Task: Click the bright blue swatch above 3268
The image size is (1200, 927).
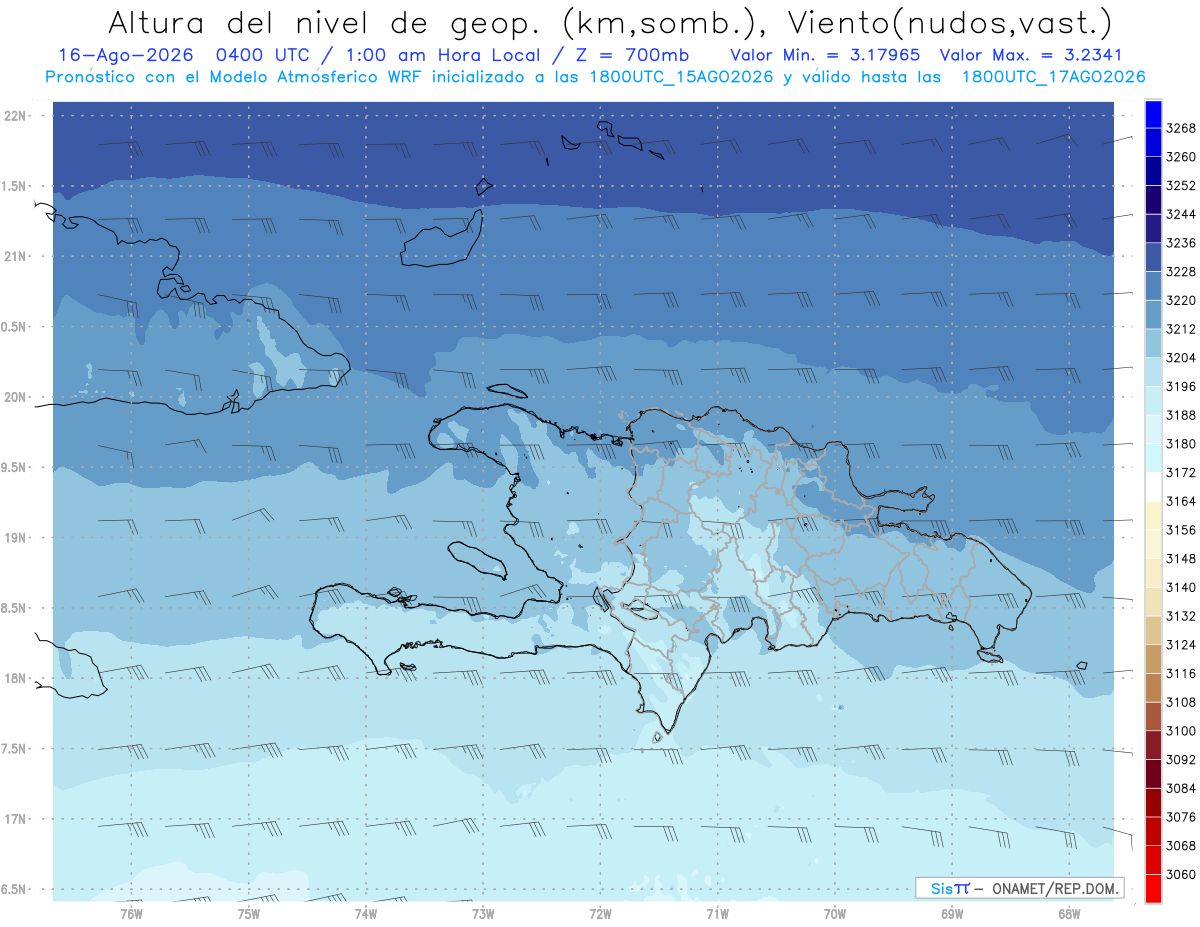Action: point(1153,114)
